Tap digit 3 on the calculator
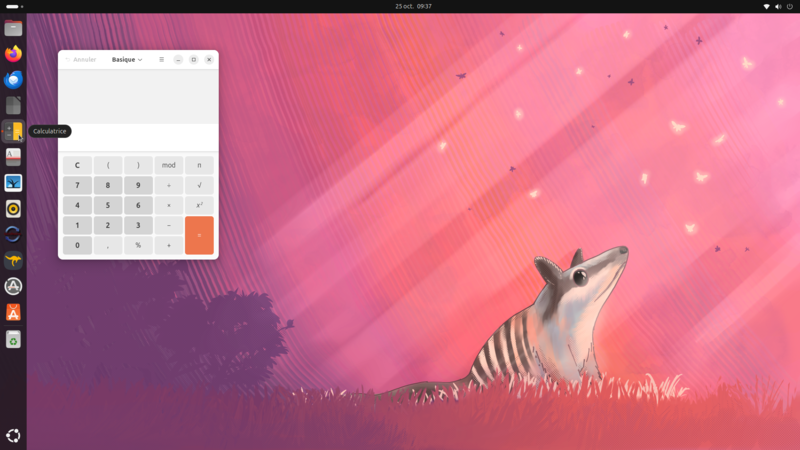 click(138, 225)
